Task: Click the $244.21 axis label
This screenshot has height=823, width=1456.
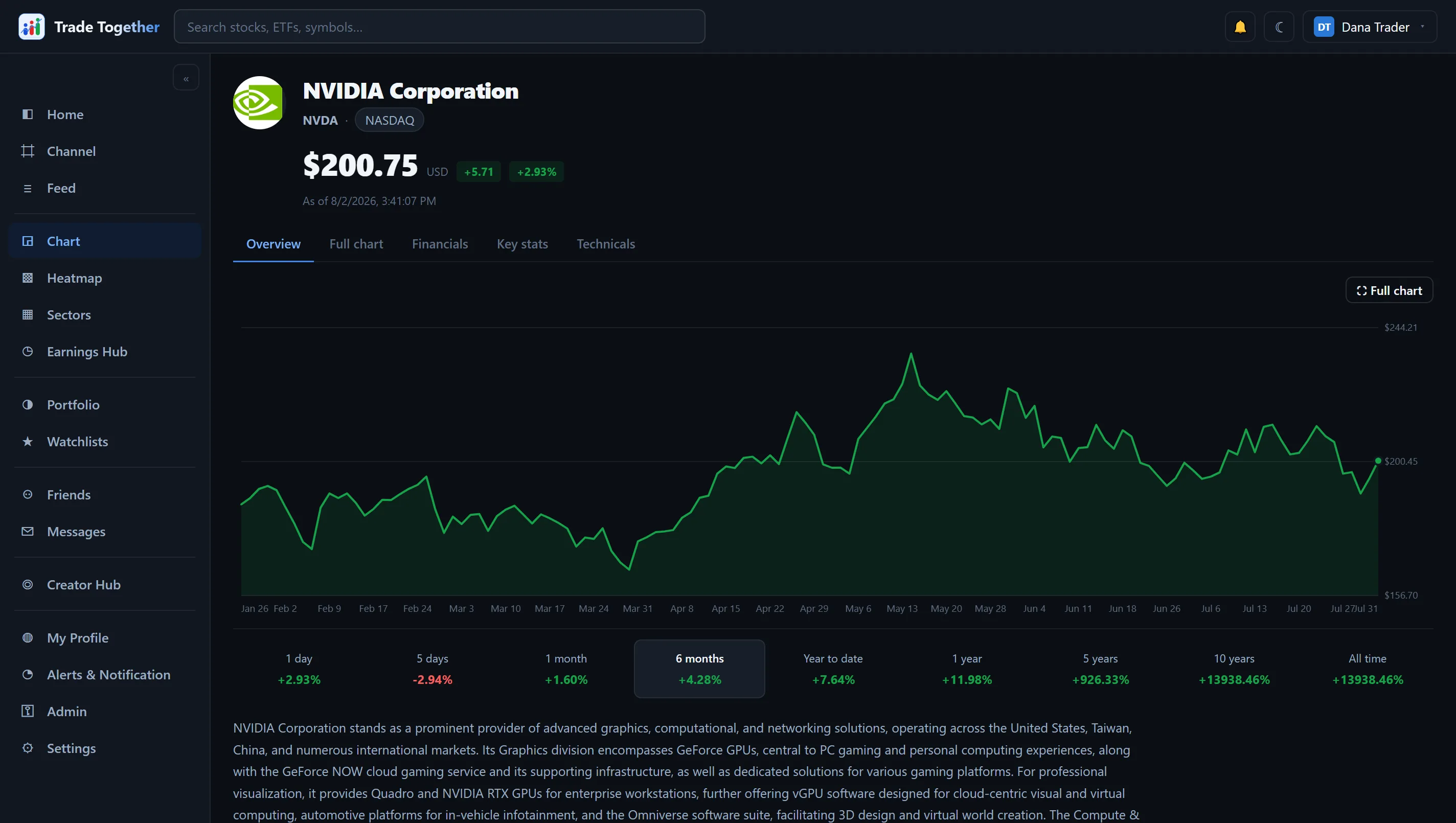Action: pyautogui.click(x=1401, y=327)
